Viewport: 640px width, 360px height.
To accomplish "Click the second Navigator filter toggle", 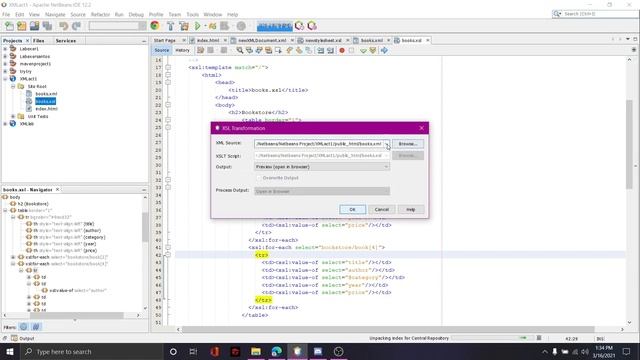I will [36, 327].
